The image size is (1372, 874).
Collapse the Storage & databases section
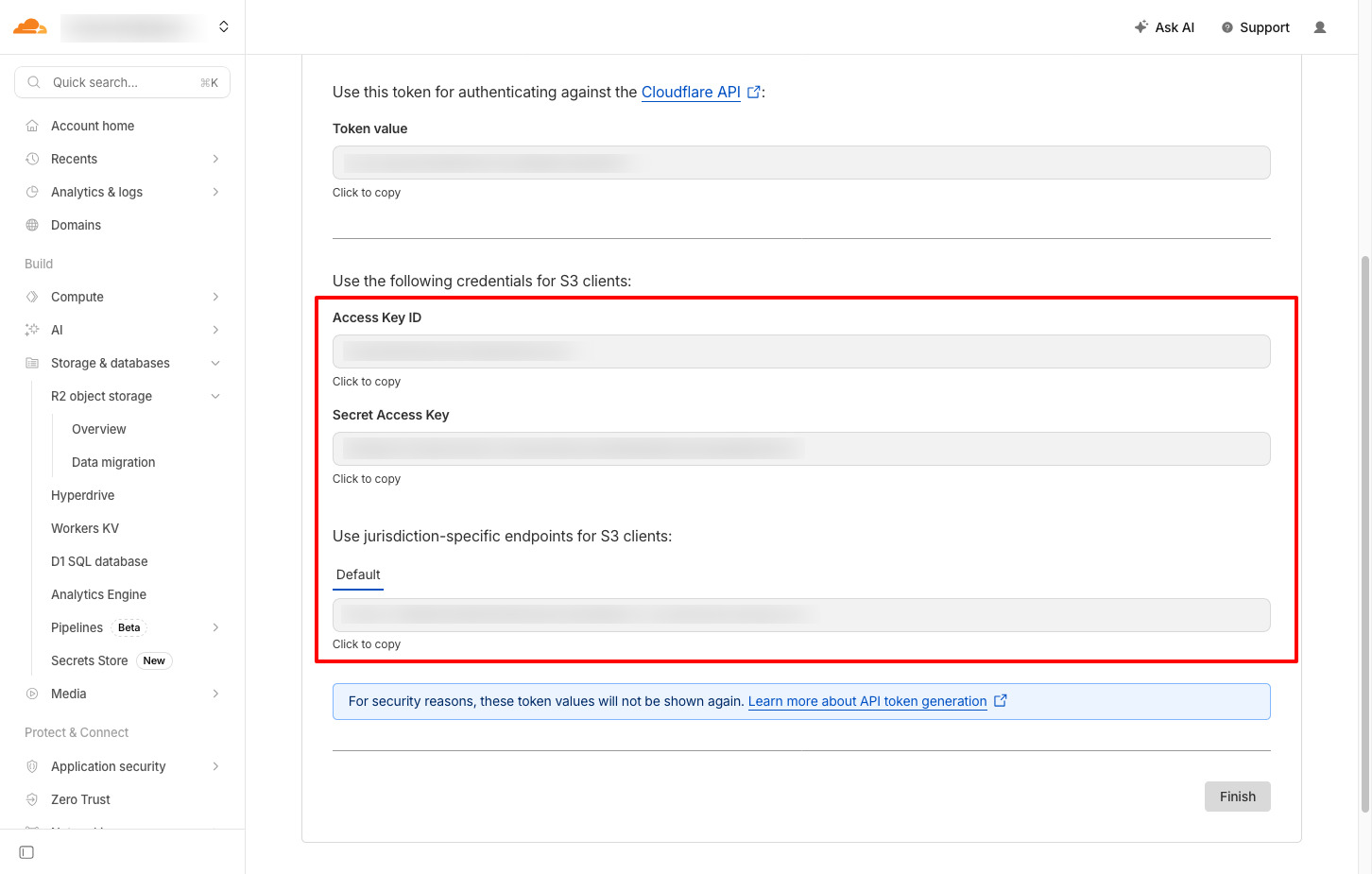pyautogui.click(x=215, y=363)
